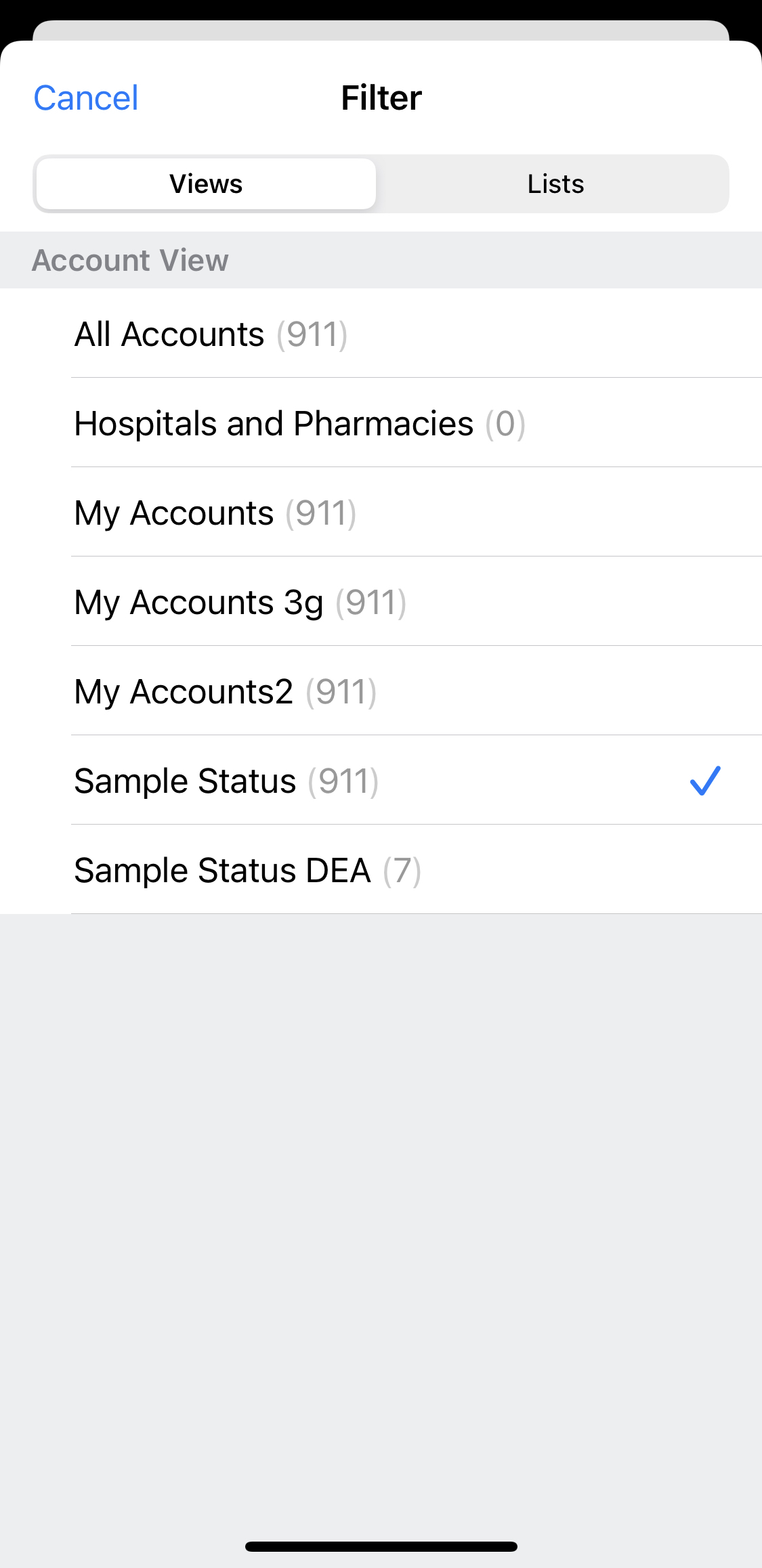
Task: Tap the (0) count beside Hospitals and Pharmacies
Action: (505, 424)
